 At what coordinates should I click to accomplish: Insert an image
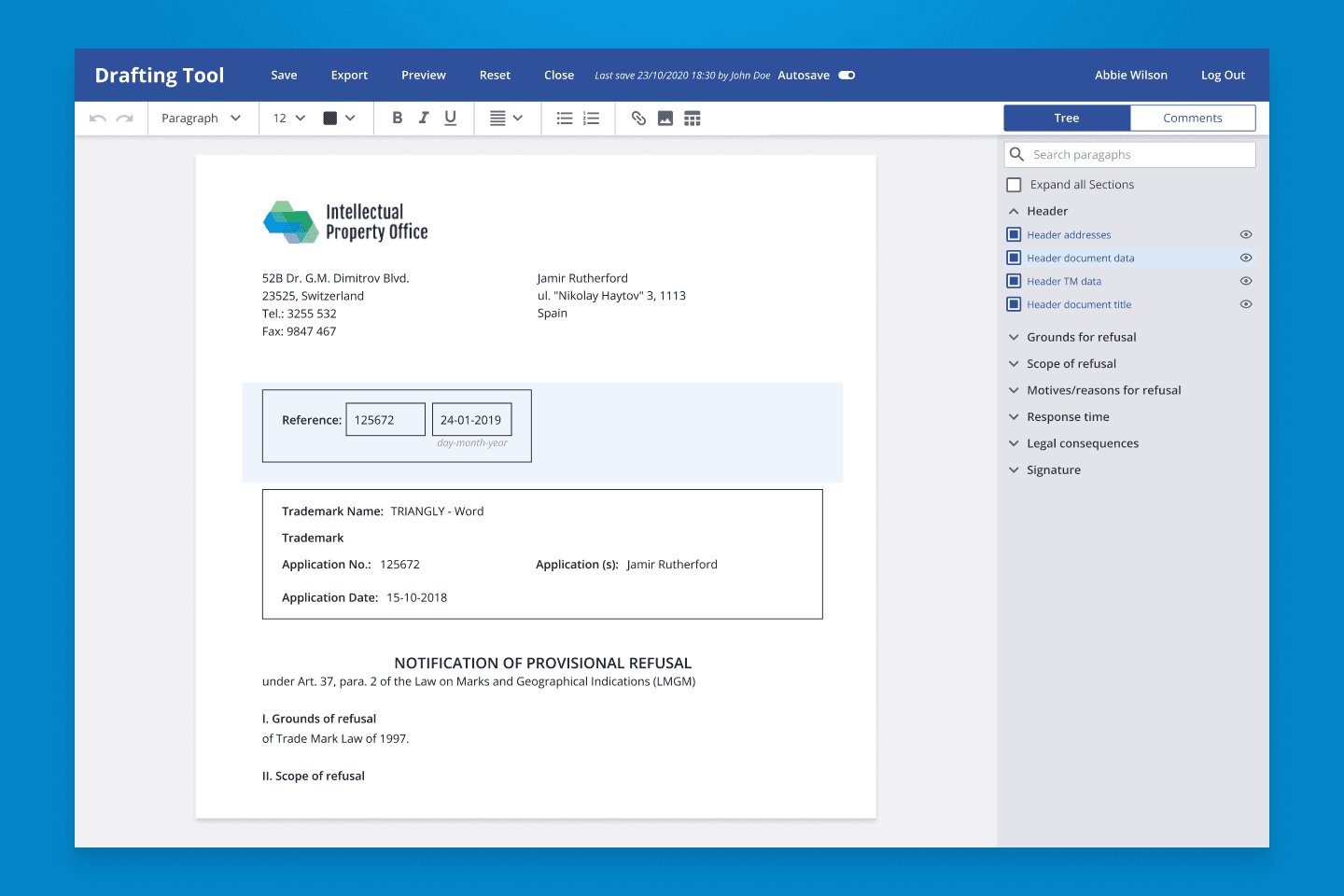(665, 119)
